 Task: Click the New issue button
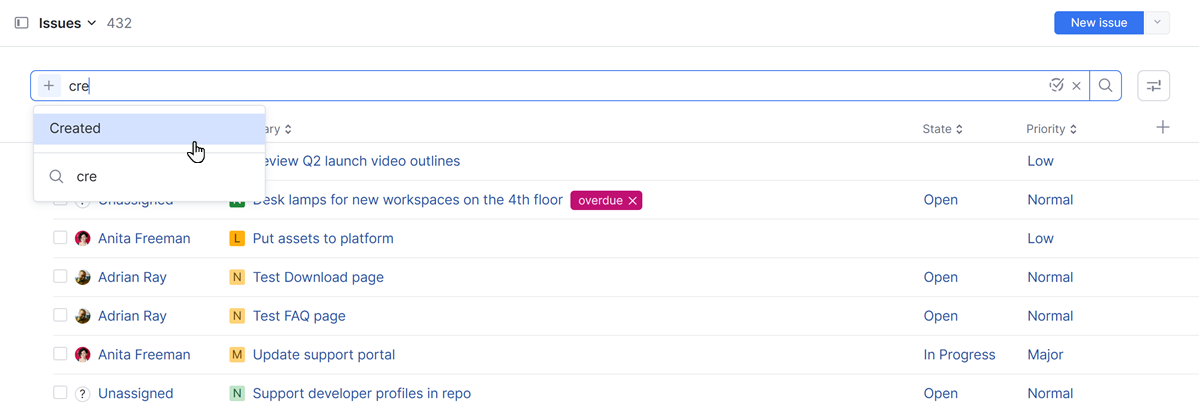click(1098, 23)
